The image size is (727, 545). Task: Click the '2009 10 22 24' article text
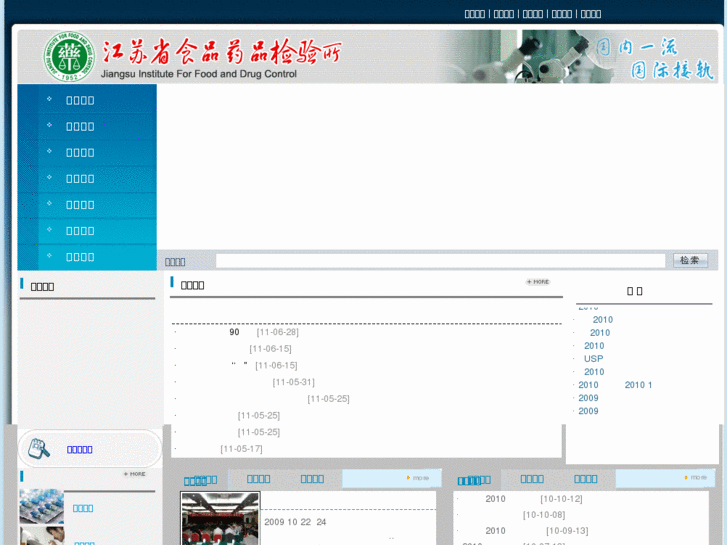[x=295, y=522]
